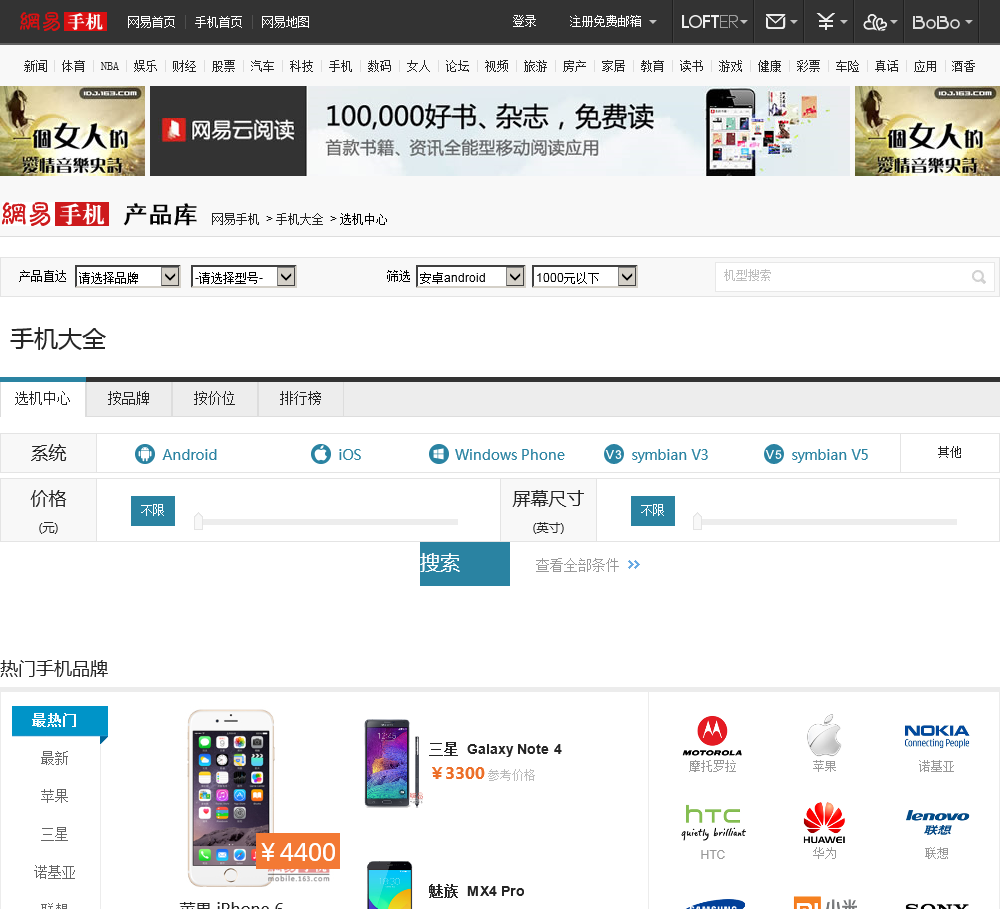1000x909 pixels.
Task: Open the yen payment icon menu
Action: 826,22
